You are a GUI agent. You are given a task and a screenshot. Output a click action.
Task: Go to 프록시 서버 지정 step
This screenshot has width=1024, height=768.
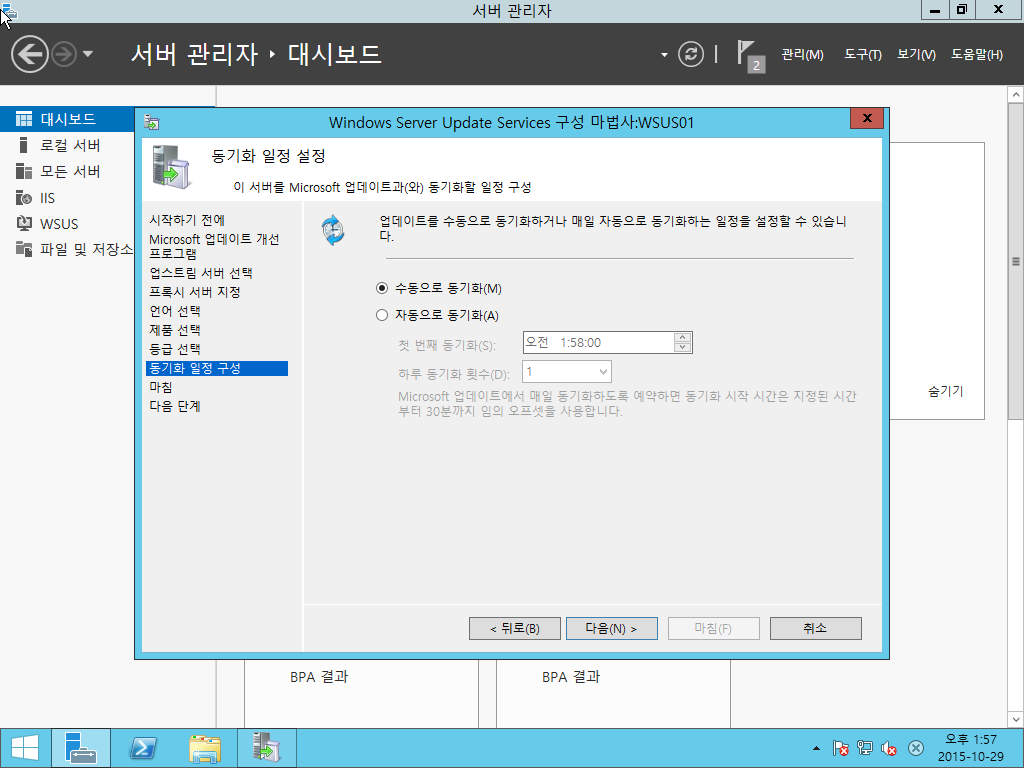click(195, 292)
